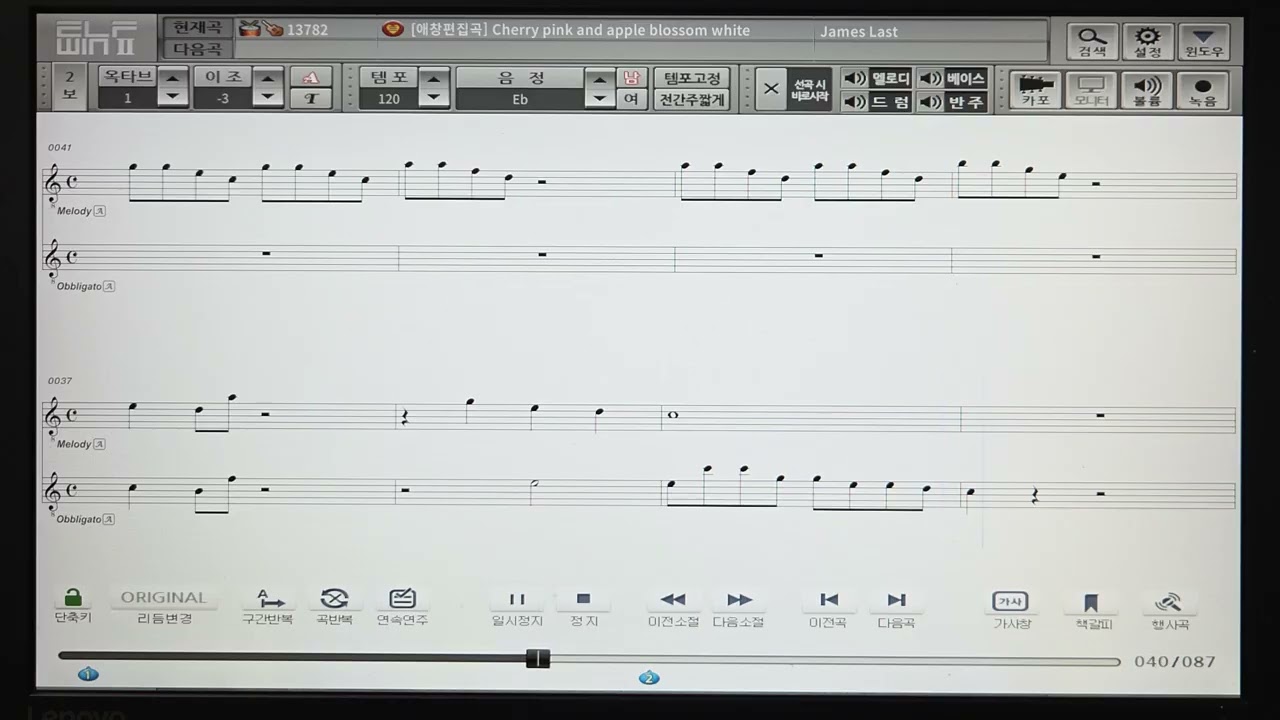Open the 설정 settings gear
The width and height of the screenshot is (1280, 720).
pos(1148,42)
